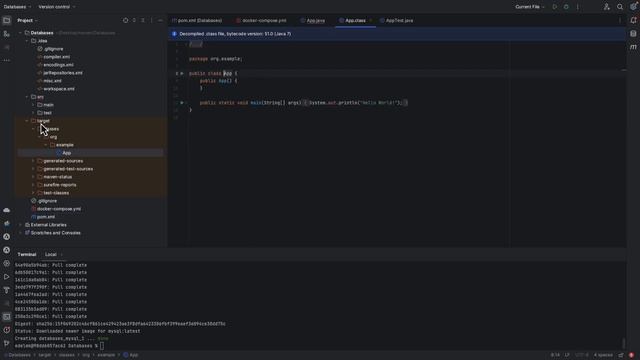640x360 pixels.
Task: Run the current file with play icon
Action: pyautogui.click(x=554, y=7)
